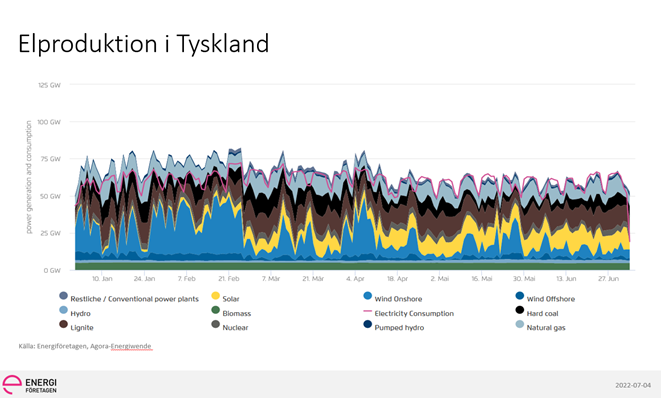Click the 21. Feb axis label

click(x=228, y=279)
